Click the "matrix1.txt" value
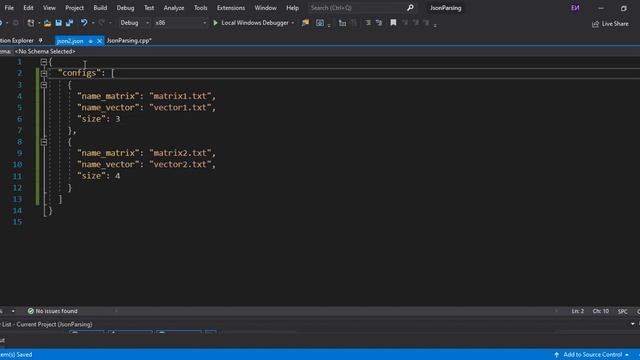 [180, 96]
